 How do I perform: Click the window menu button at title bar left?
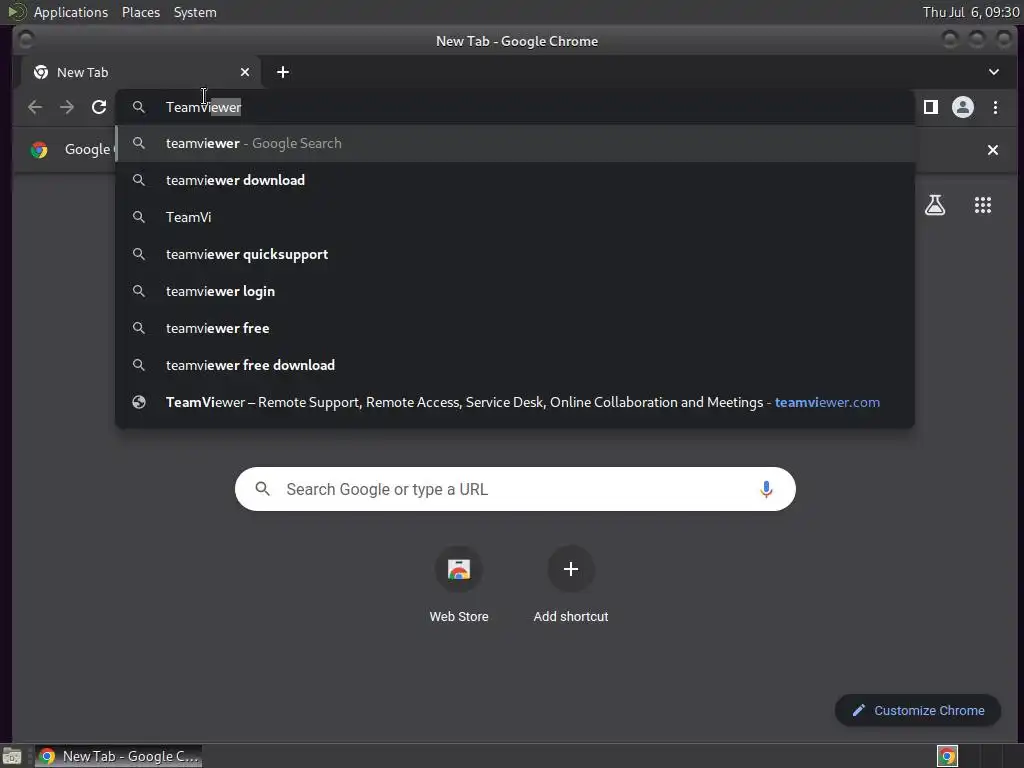(x=26, y=40)
